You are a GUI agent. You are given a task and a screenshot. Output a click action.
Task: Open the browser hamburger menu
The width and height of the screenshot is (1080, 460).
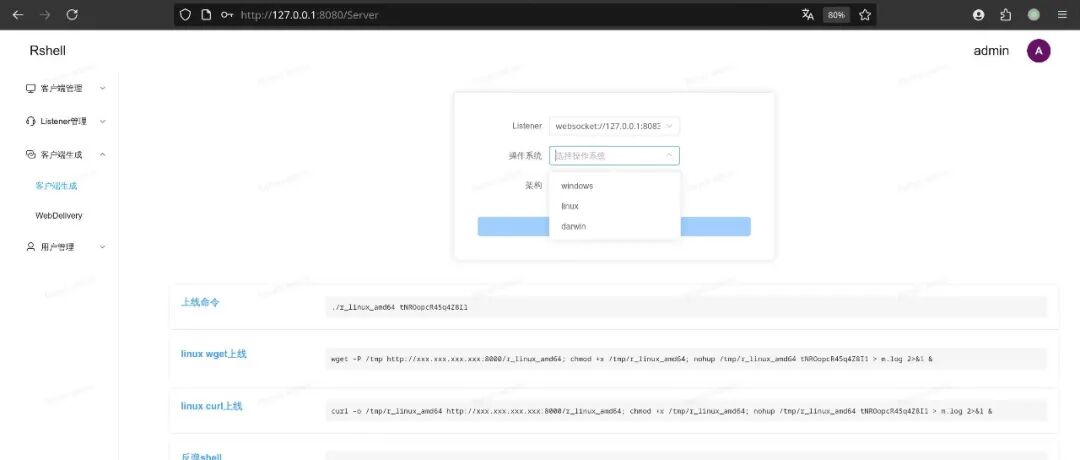click(1062, 14)
